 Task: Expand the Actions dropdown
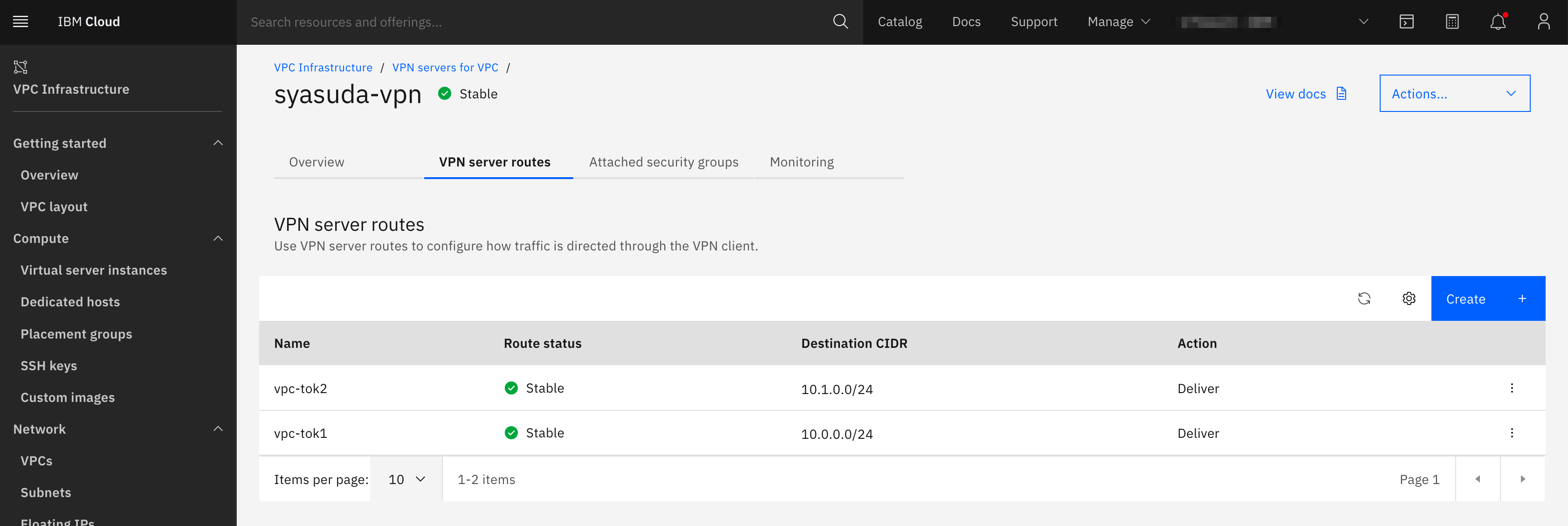[x=1454, y=93]
